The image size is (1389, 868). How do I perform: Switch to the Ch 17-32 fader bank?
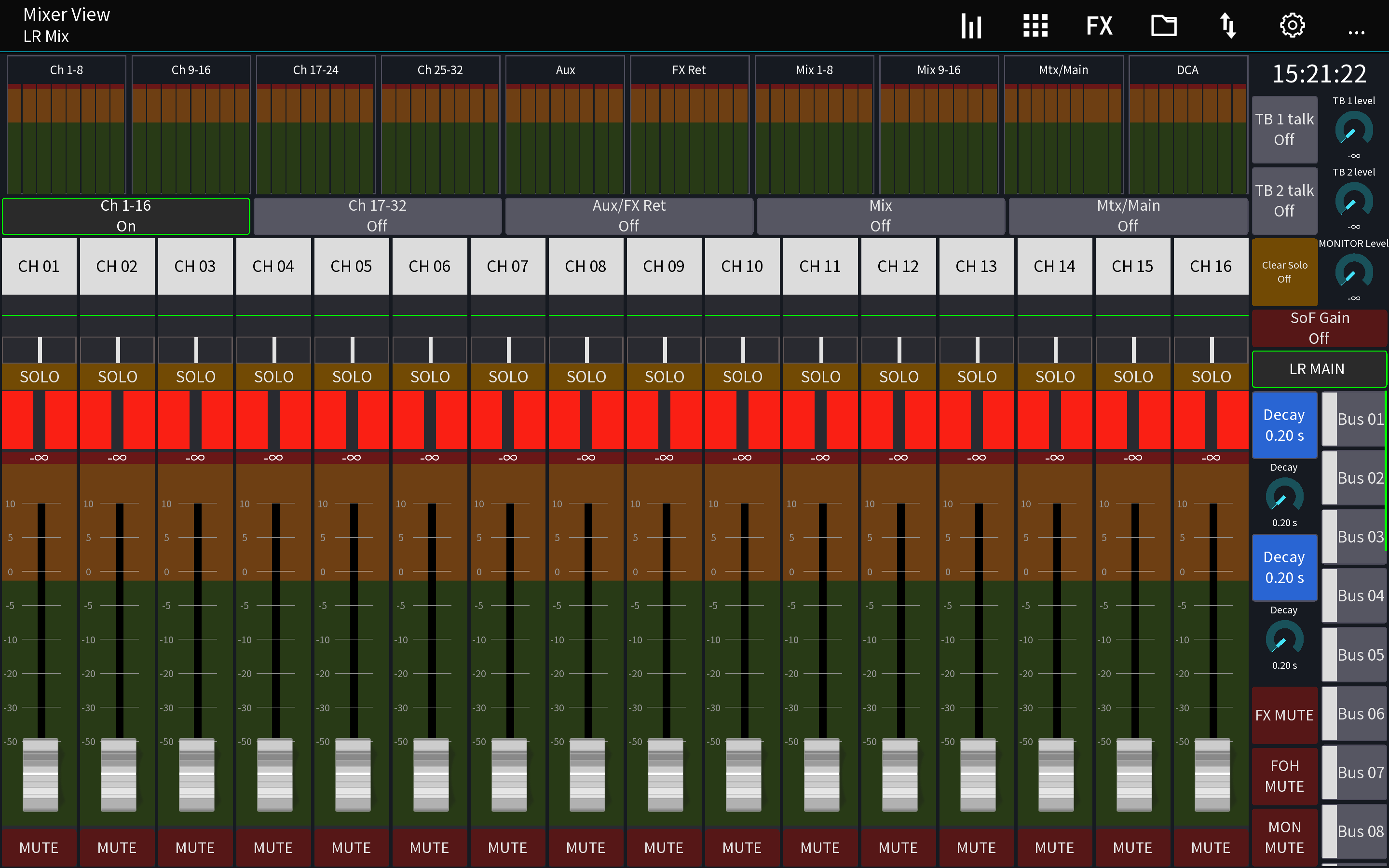click(378, 216)
